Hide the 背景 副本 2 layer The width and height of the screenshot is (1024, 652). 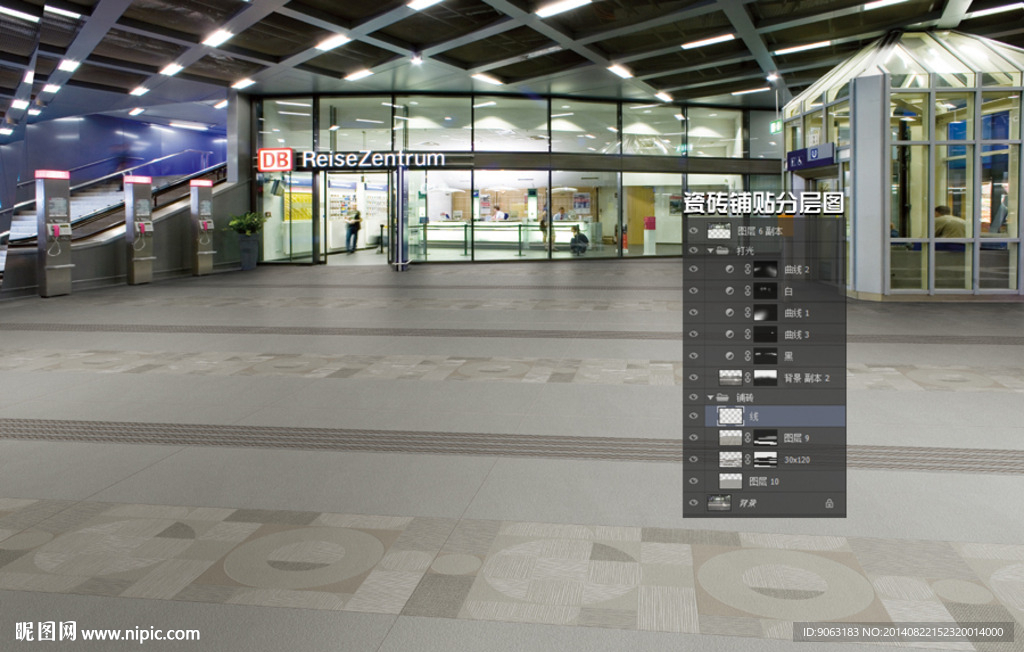(x=693, y=377)
